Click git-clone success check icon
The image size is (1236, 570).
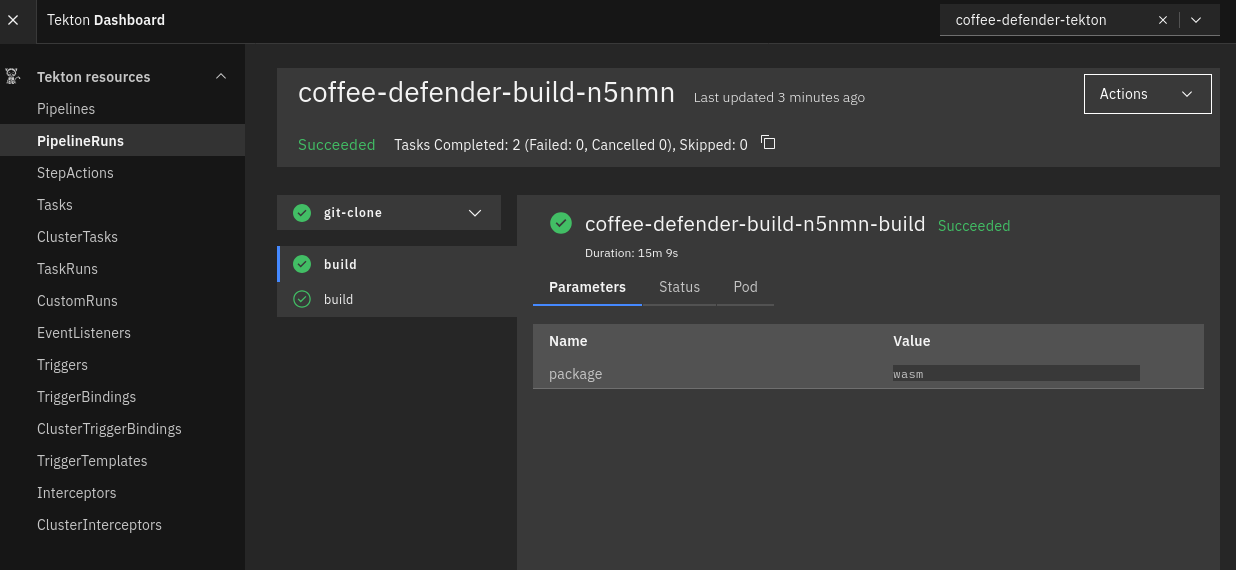302,213
